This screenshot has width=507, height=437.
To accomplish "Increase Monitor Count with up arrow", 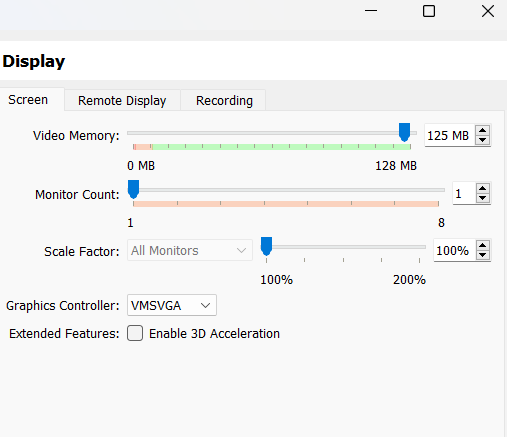I will coord(482,189).
